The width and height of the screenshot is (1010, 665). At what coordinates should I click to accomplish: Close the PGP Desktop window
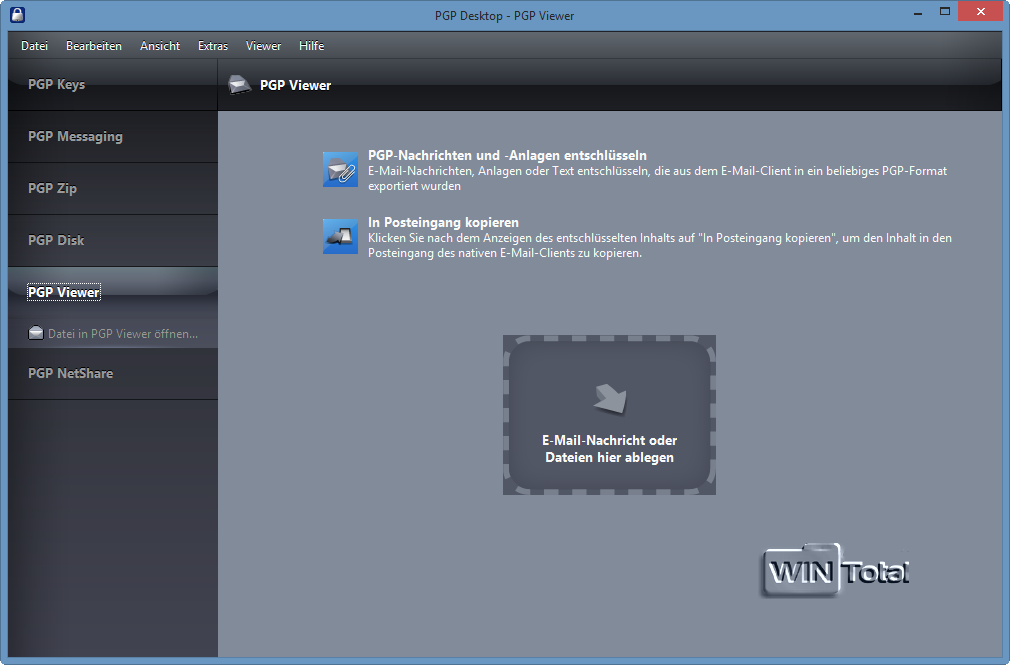[980, 12]
